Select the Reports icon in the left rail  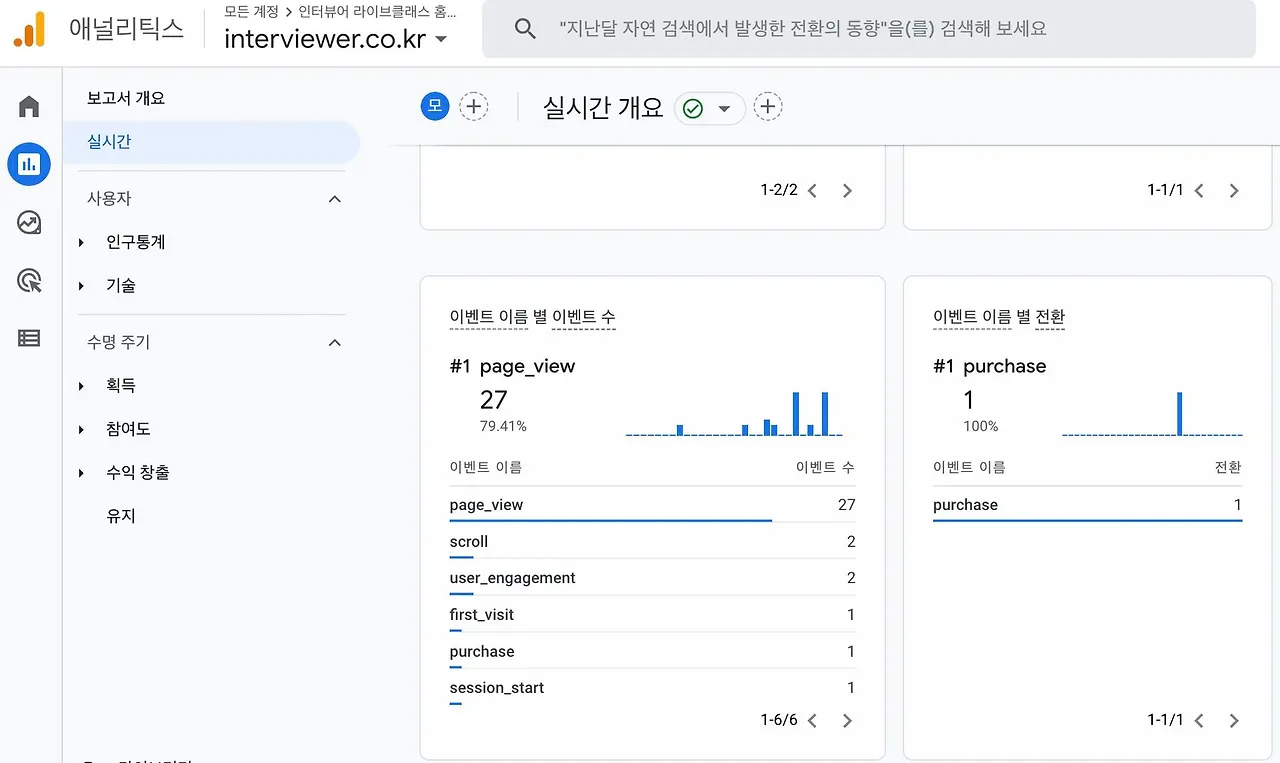(x=28, y=163)
